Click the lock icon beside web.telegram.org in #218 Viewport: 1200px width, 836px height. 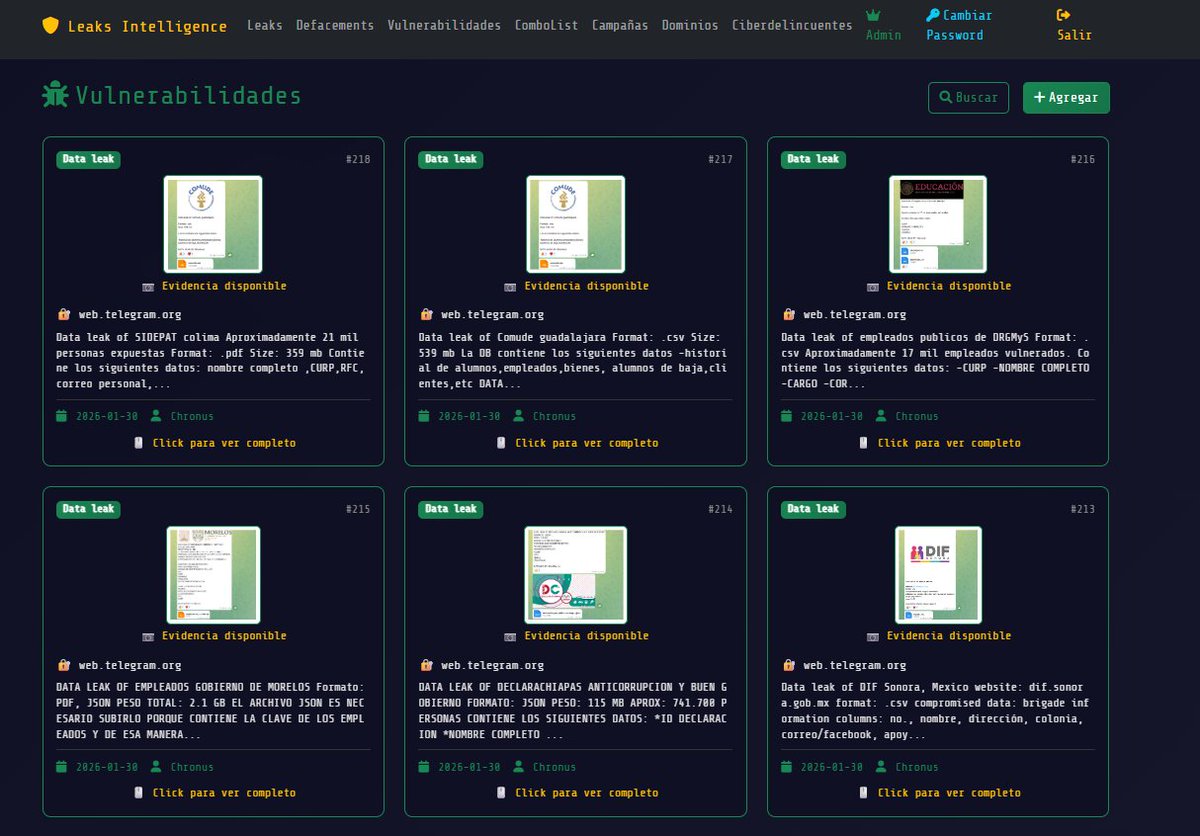[64, 314]
